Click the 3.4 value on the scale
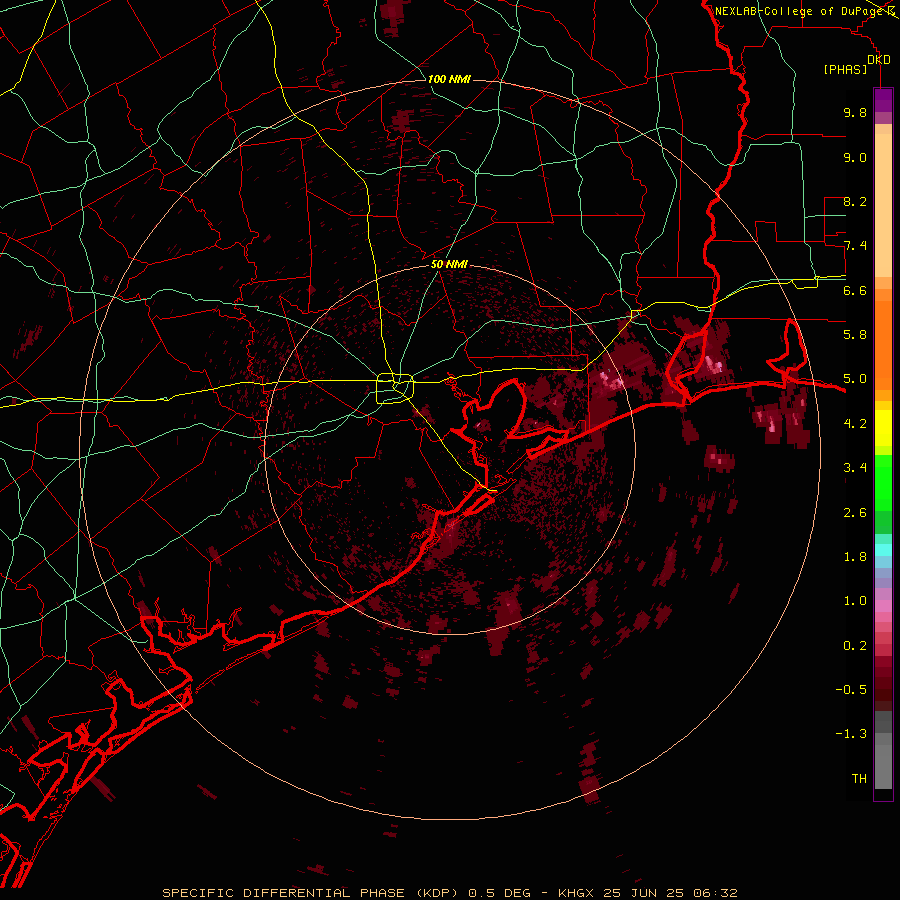This screenshot has width=900, height=900. pos(855,468)
